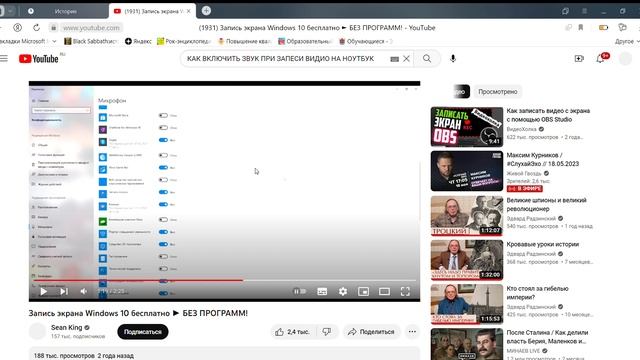The image size is (640, 360).
Task: Click the browser address bar youtube.com
Action: (91, 28)
